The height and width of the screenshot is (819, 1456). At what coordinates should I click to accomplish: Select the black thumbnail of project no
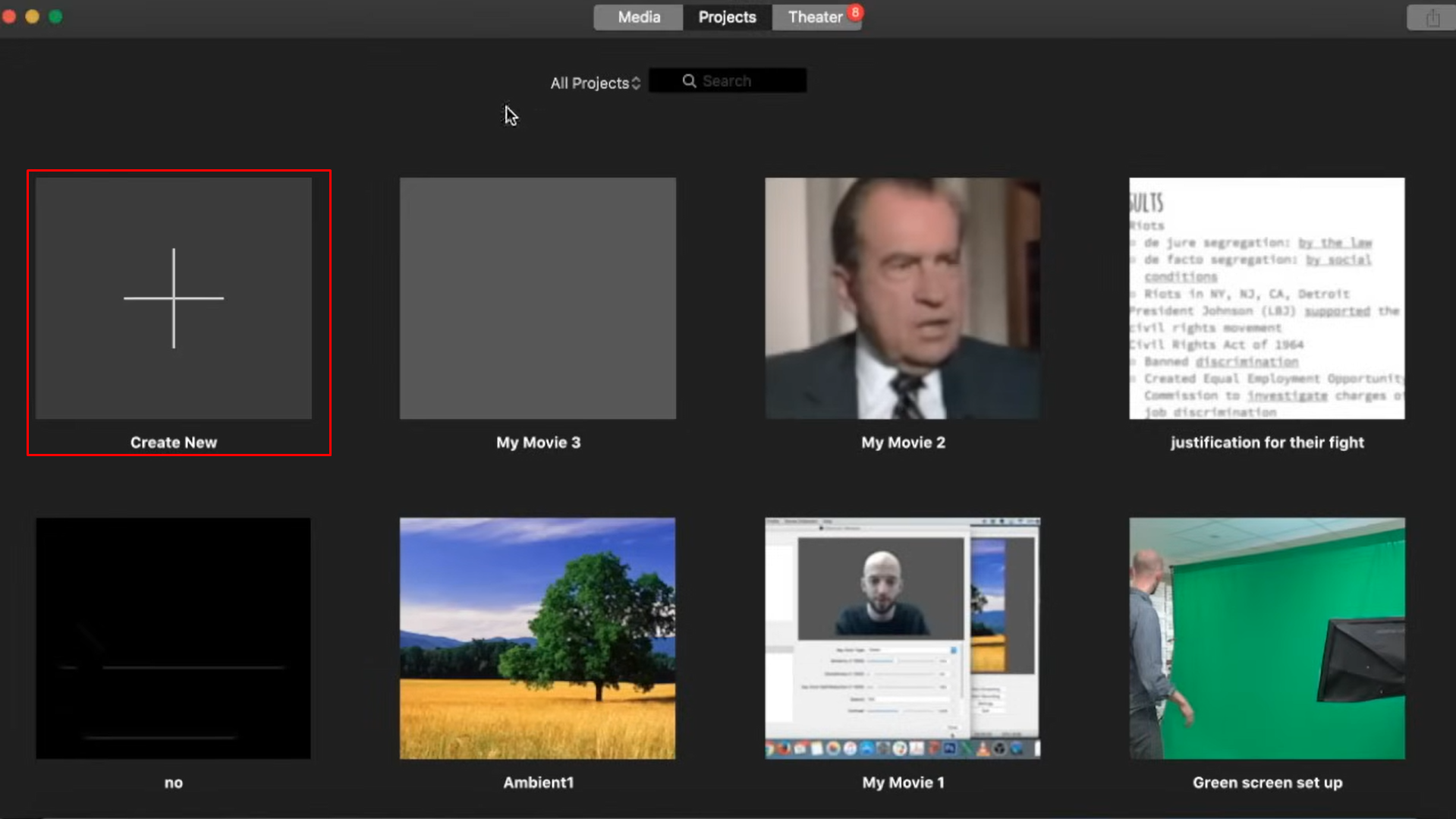click(173, 638)
